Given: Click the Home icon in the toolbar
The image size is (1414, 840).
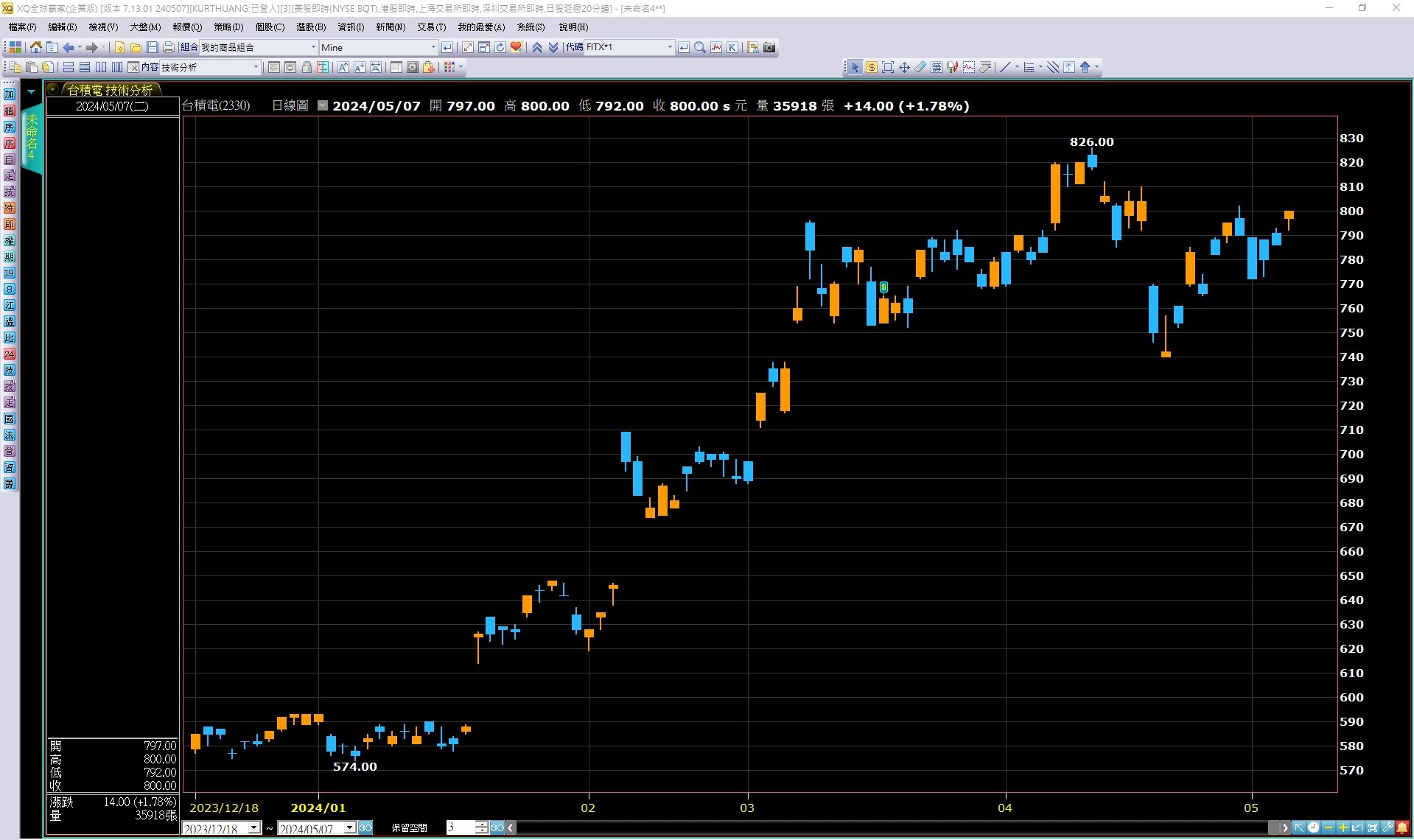Looking at the screenshot, I should [x=35, y=47].
